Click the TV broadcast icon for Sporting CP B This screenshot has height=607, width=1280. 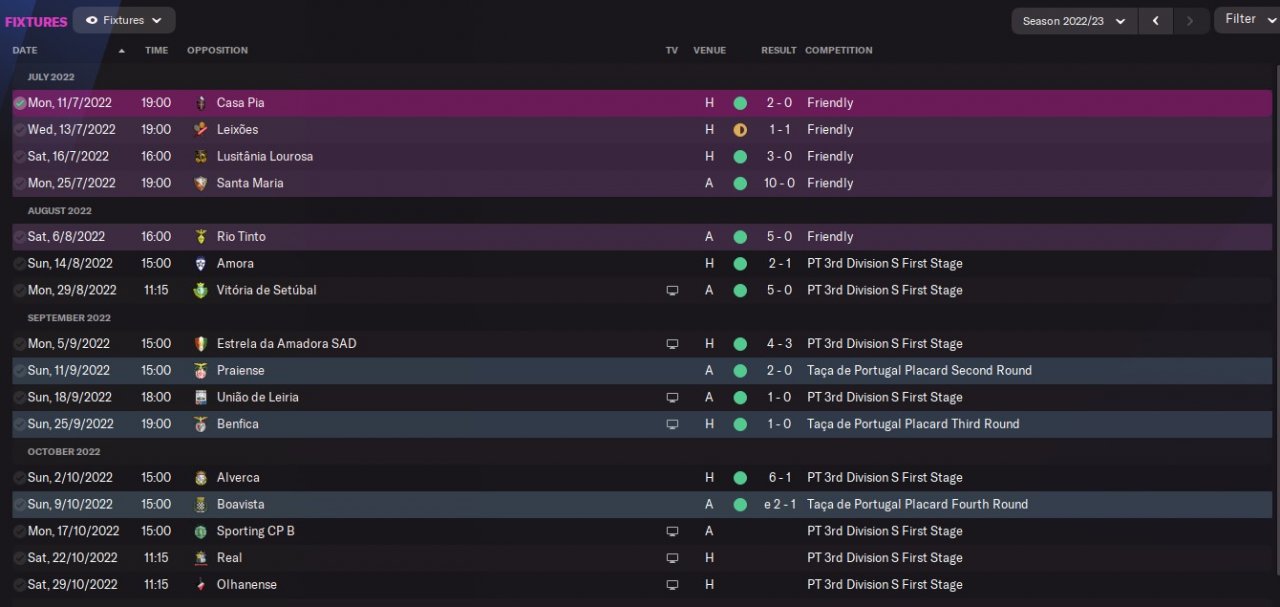(672, 531)
